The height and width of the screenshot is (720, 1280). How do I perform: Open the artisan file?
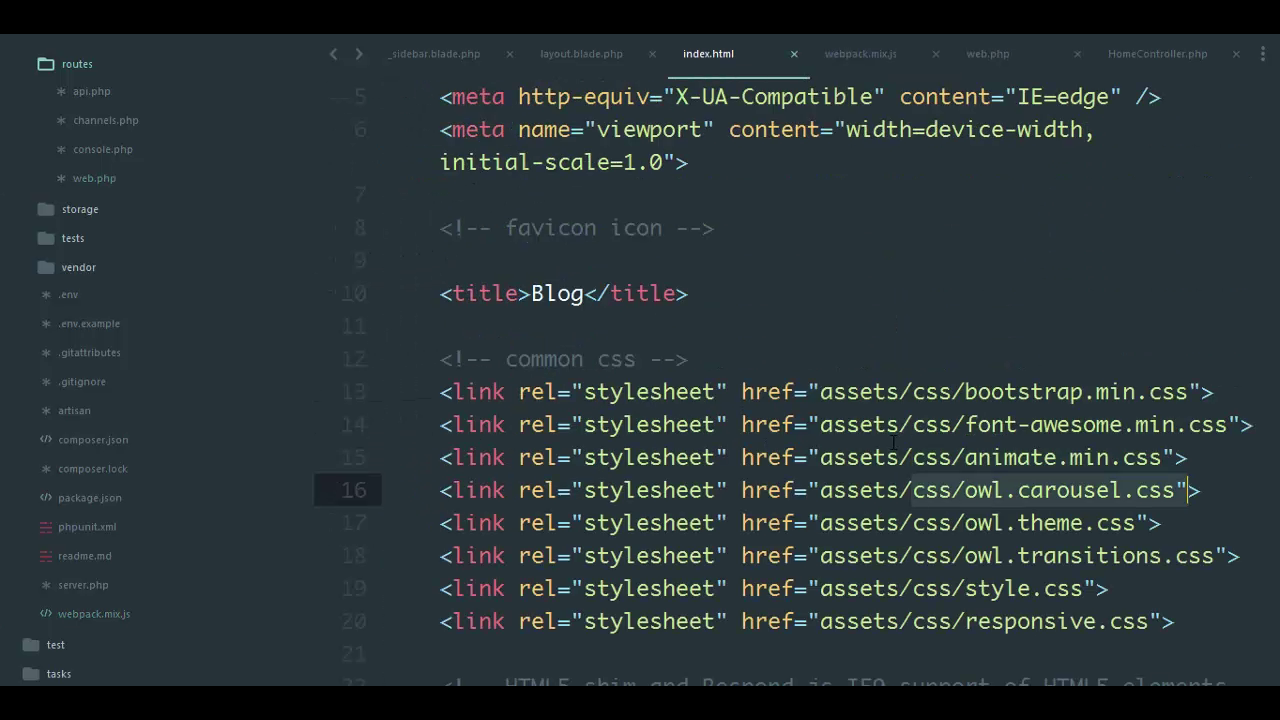[74, 411]
